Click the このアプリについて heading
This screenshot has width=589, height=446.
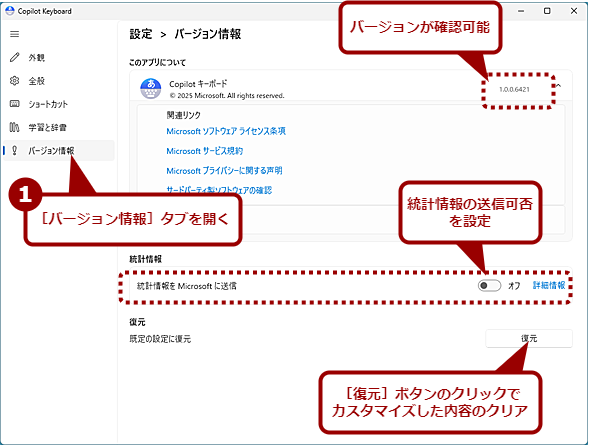pyautogui.click(x=157, y=62)
